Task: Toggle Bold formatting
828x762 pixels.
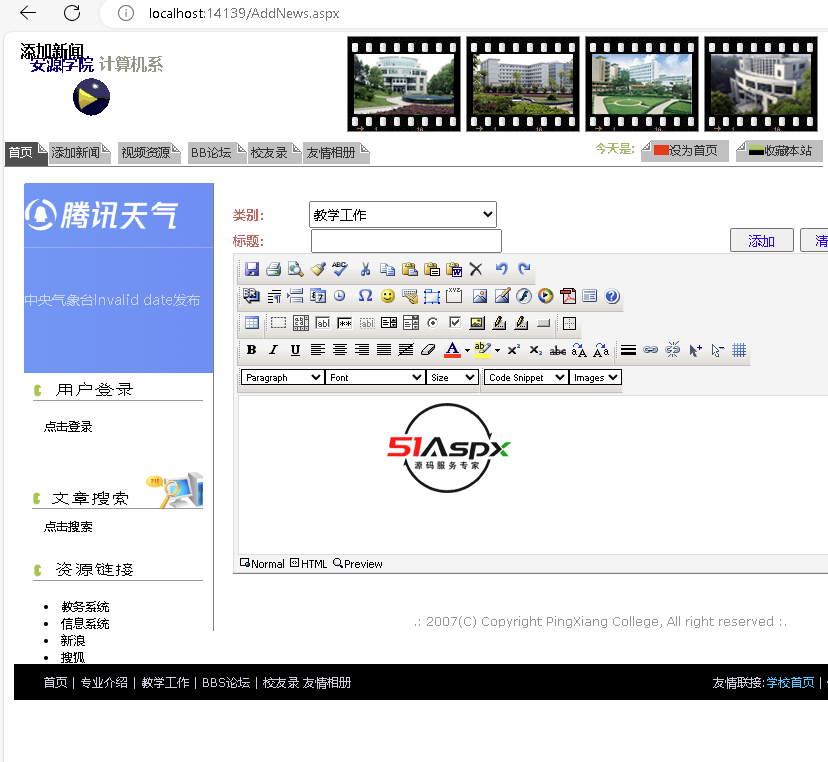Action: (x=251, y=350)
